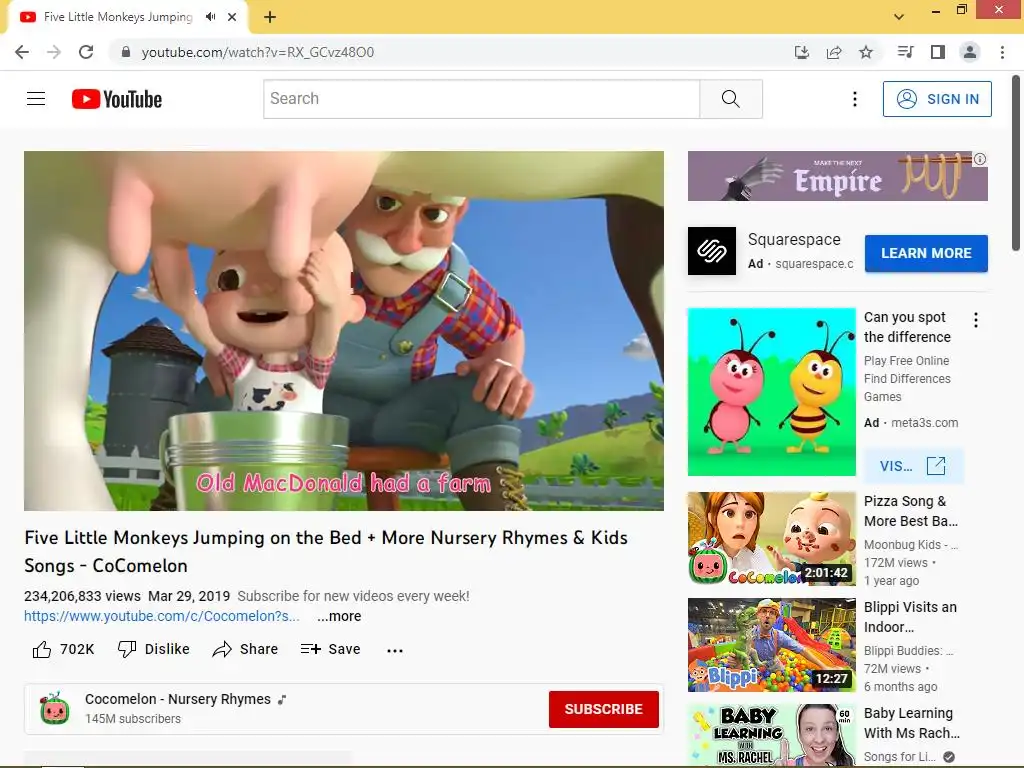Click the Share button
Screen dimensions: 1024x768
[x=246, y=649]
